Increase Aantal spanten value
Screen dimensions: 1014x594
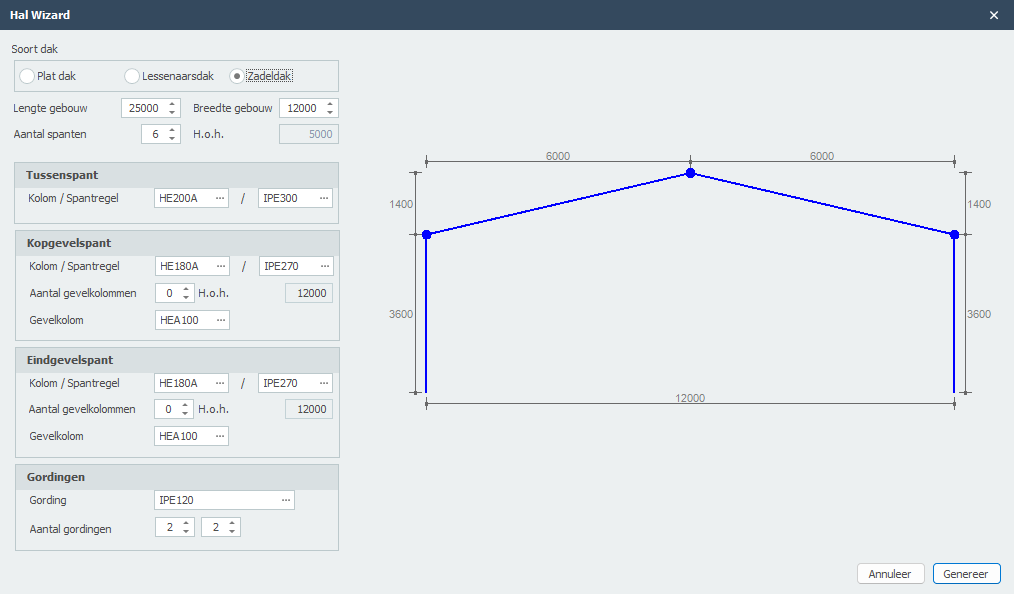[x=172, y=130]
